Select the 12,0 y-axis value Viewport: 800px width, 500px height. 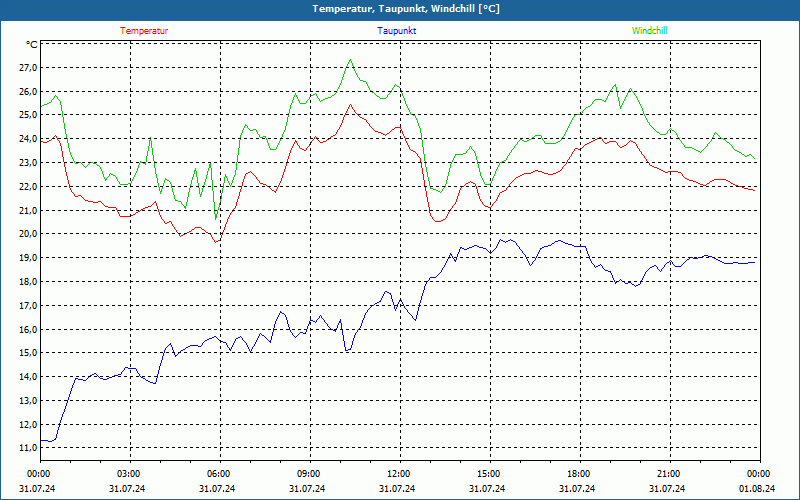tap(28, 424)
